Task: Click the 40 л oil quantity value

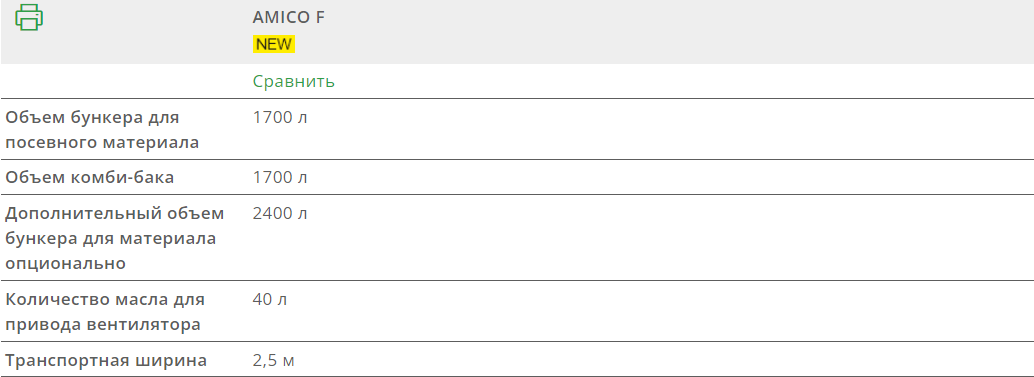Action: point(270,300)
